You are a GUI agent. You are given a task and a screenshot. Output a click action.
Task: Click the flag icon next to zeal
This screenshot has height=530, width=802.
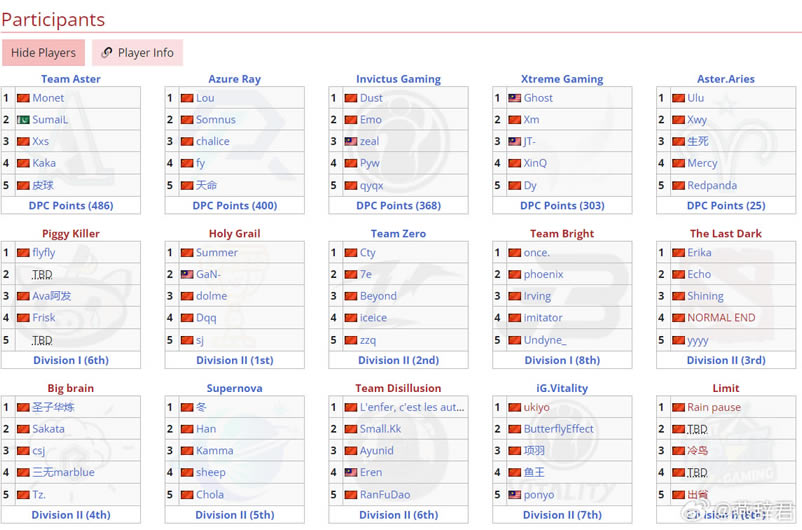pos(350,142)
